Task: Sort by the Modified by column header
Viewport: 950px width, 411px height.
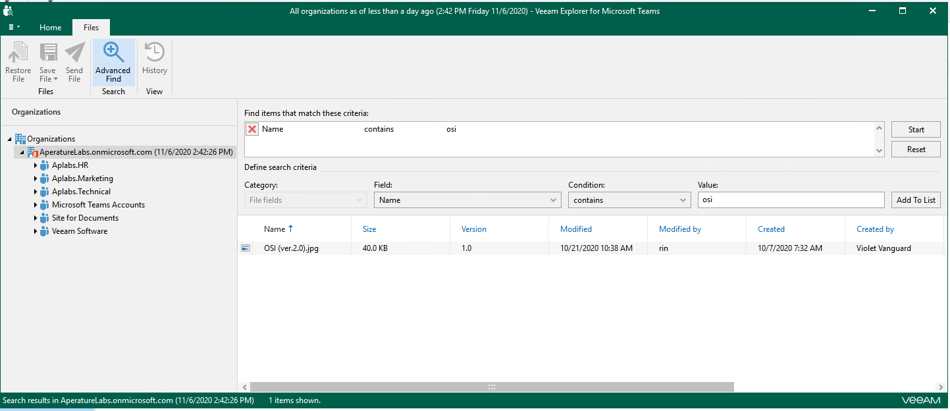Action: pos(680,229)
